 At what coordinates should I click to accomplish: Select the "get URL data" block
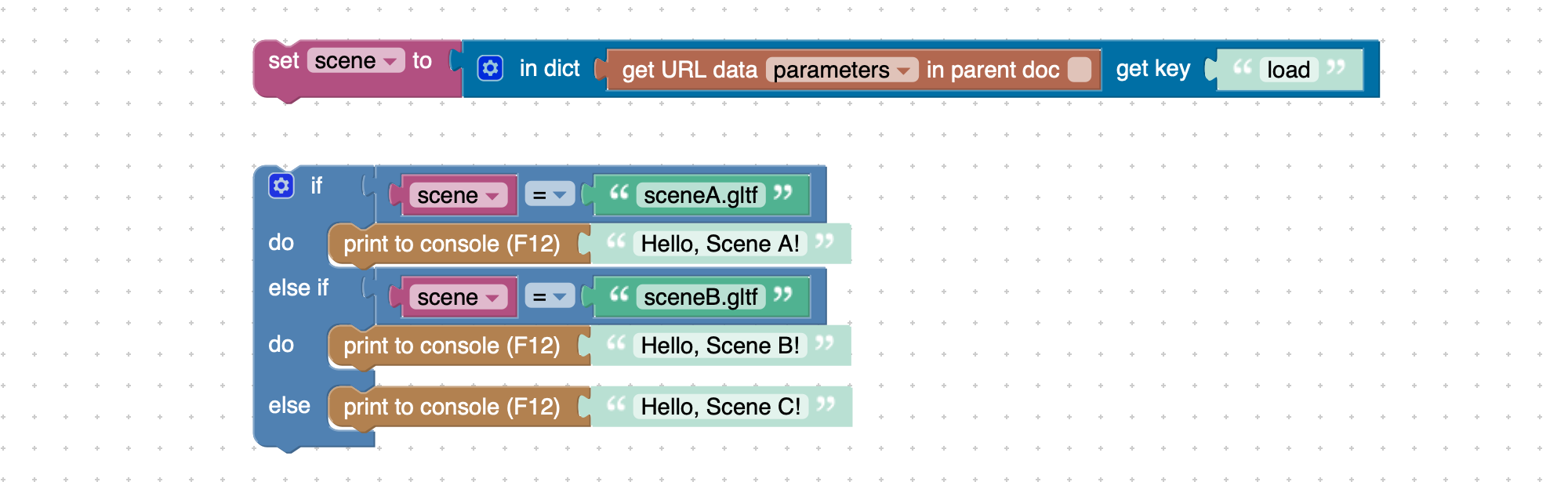(689, 71)
